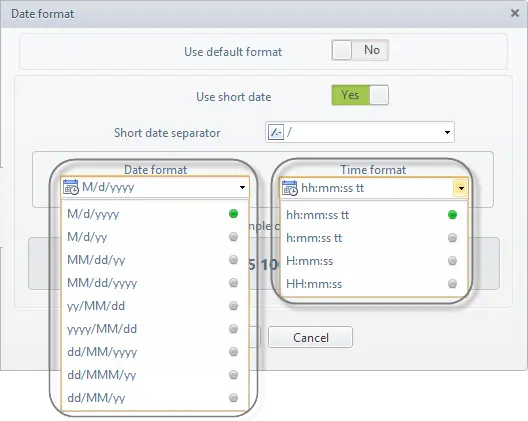The image size is (528, 421).
Task: Select the radio dot beside h:mm:ss tt
Action: [453, 238]
